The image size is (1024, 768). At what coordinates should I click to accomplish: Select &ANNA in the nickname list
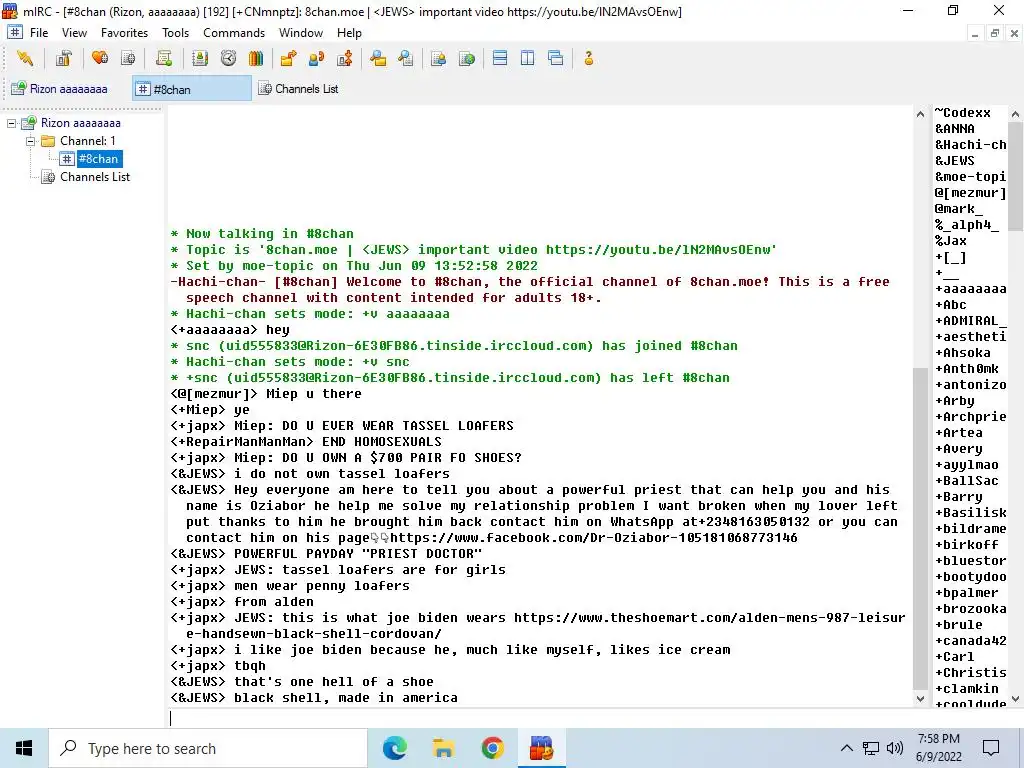click(955, 129)
